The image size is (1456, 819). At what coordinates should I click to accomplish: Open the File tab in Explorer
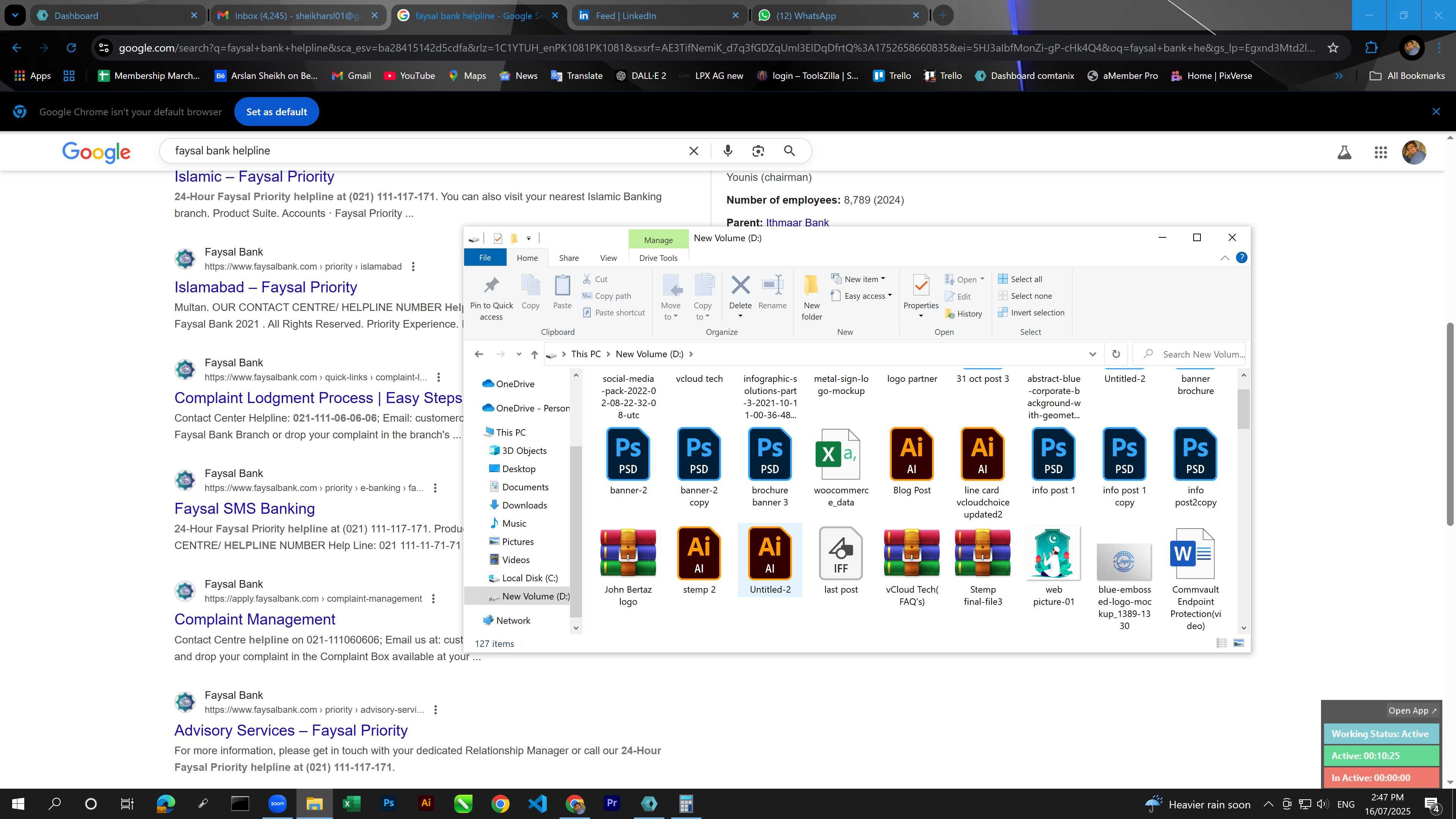[485, 258]
